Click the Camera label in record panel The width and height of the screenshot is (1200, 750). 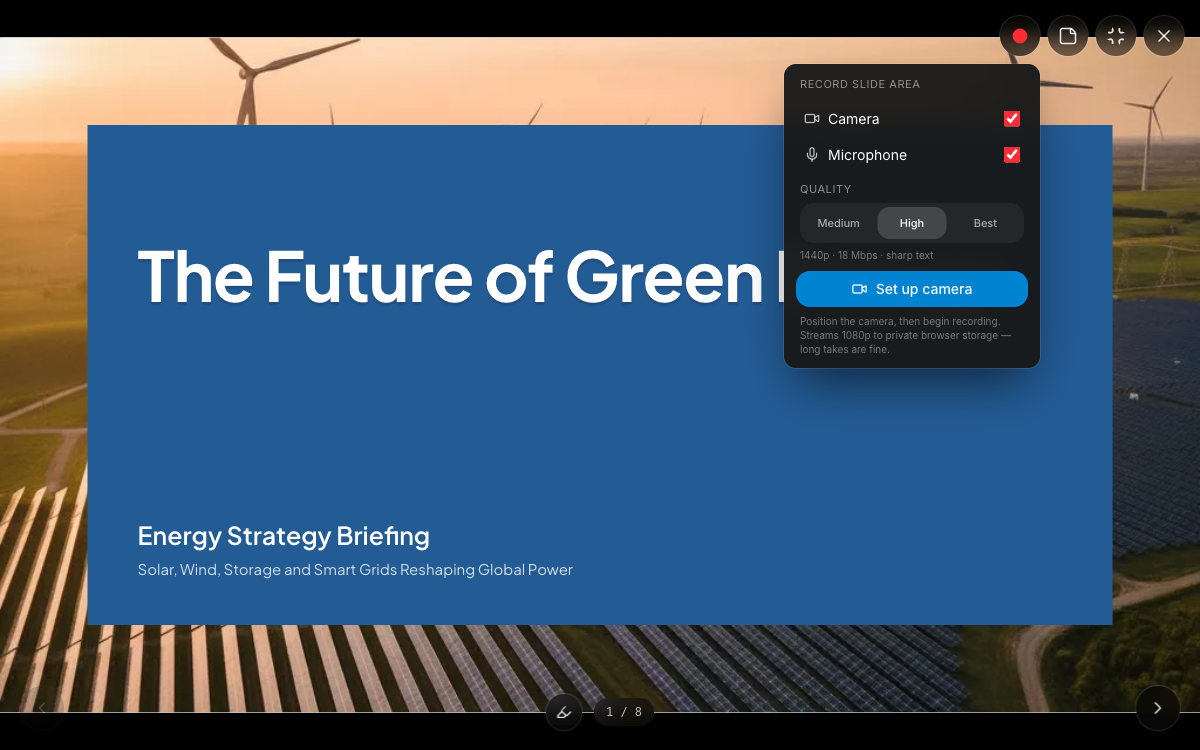point(854,119)
